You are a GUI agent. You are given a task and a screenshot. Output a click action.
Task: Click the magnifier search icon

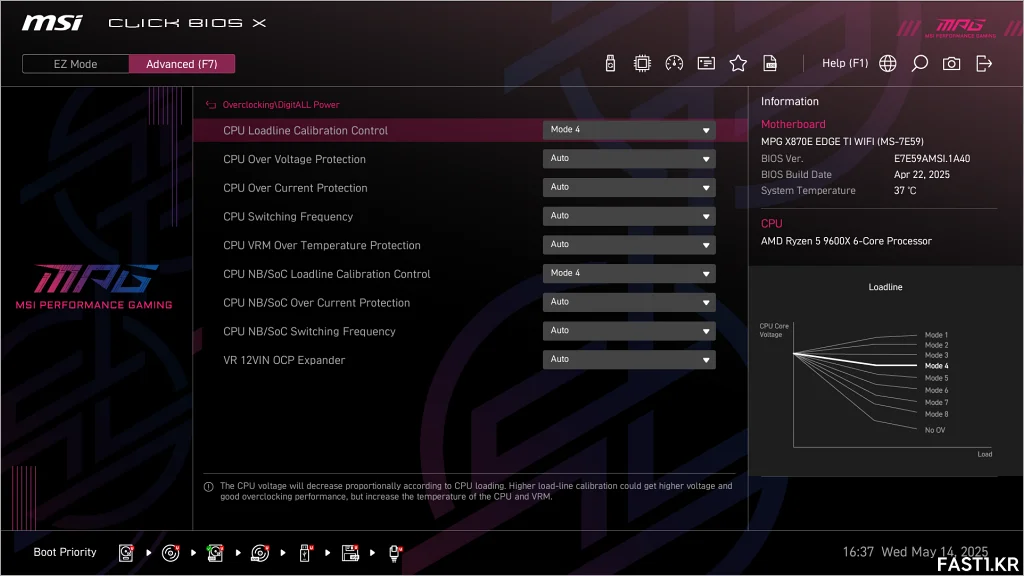coord(920,63)
